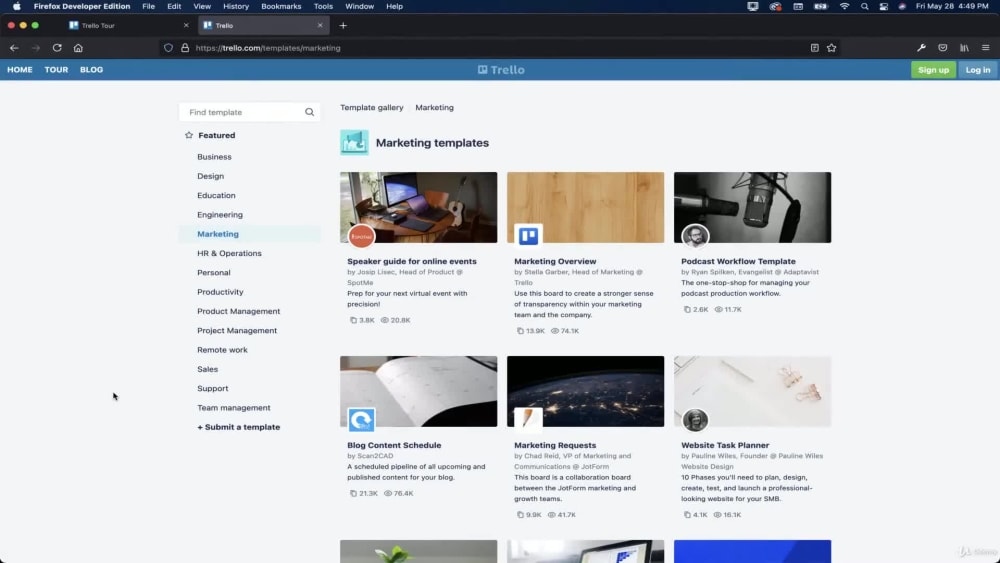Reload the current page
The height and width of the screenshot is (563, 1000).
pyautogui.click(x=57, y=48)
